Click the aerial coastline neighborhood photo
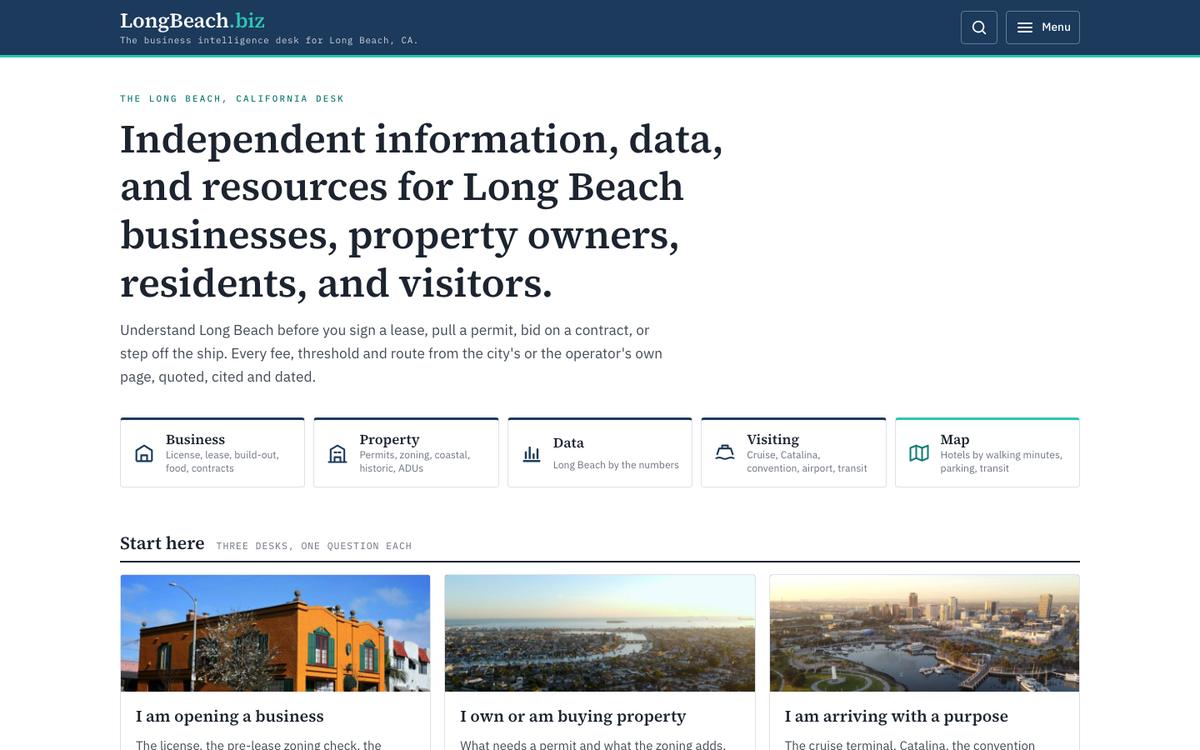This screenshot has width=1200, height=750. [x=600, y=633]
